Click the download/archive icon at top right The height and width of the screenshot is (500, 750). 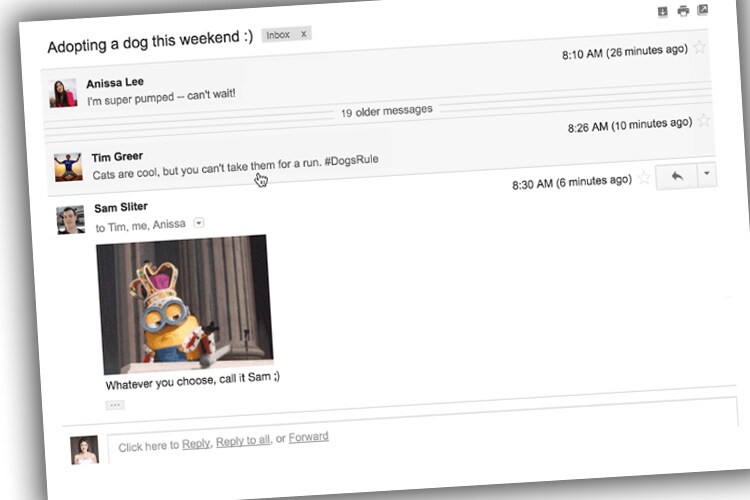[662, 11]
